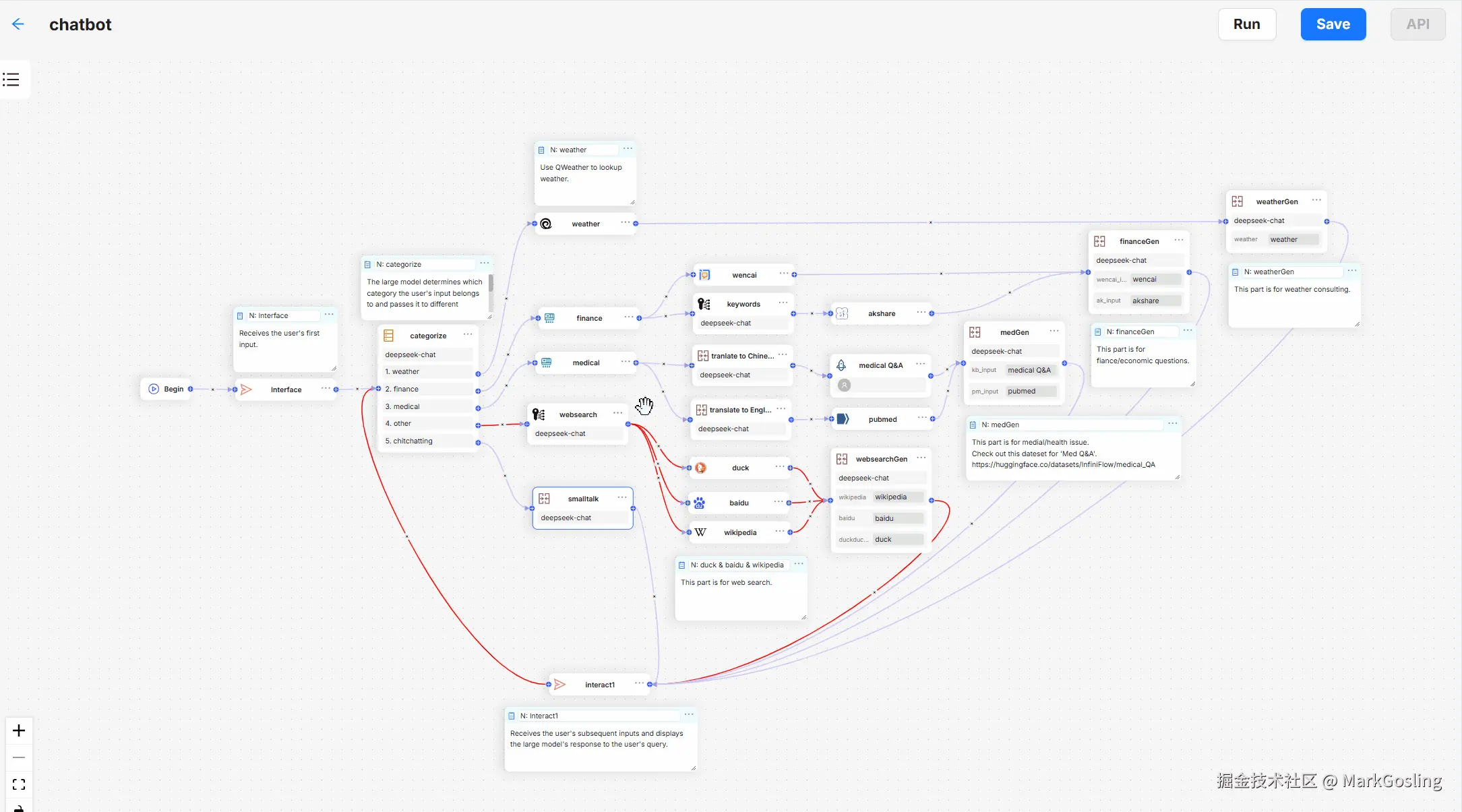This screenshot has height=812, width=1462.
Task: Click the DuckDuckGo node icon
Action: point(701,468)
